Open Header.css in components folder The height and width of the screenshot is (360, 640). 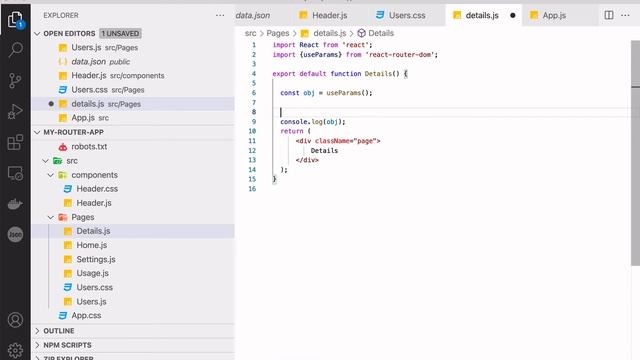(133, 189)
